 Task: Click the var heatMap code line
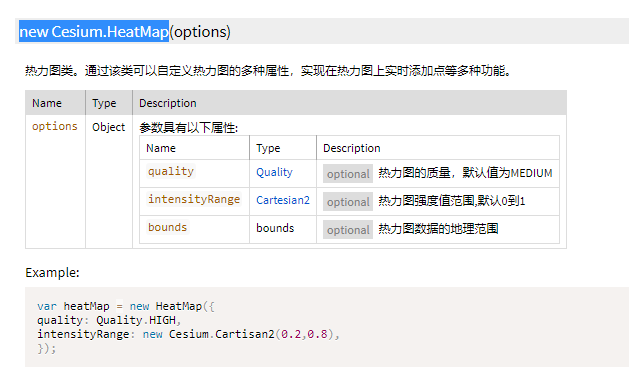click(126, 306)
